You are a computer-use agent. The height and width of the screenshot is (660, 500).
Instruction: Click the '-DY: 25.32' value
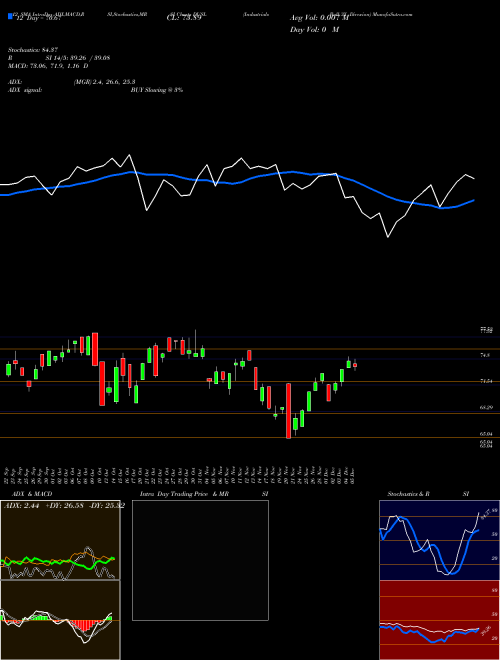[x=107, y=505]
